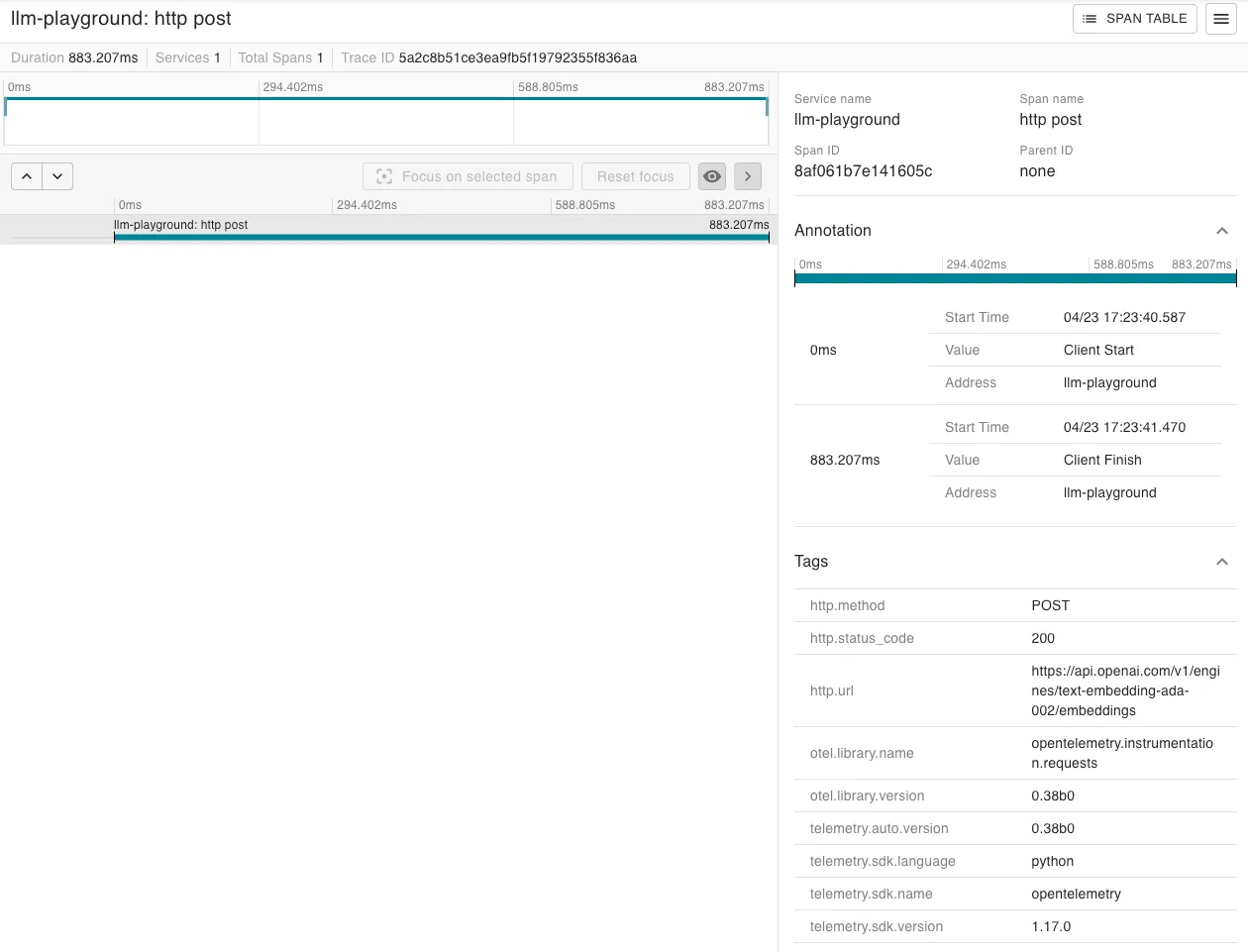The width and height of the screenshot is (1248, 952).
Task: Click the up arrow to go to previous span
Action: point(27,175)
